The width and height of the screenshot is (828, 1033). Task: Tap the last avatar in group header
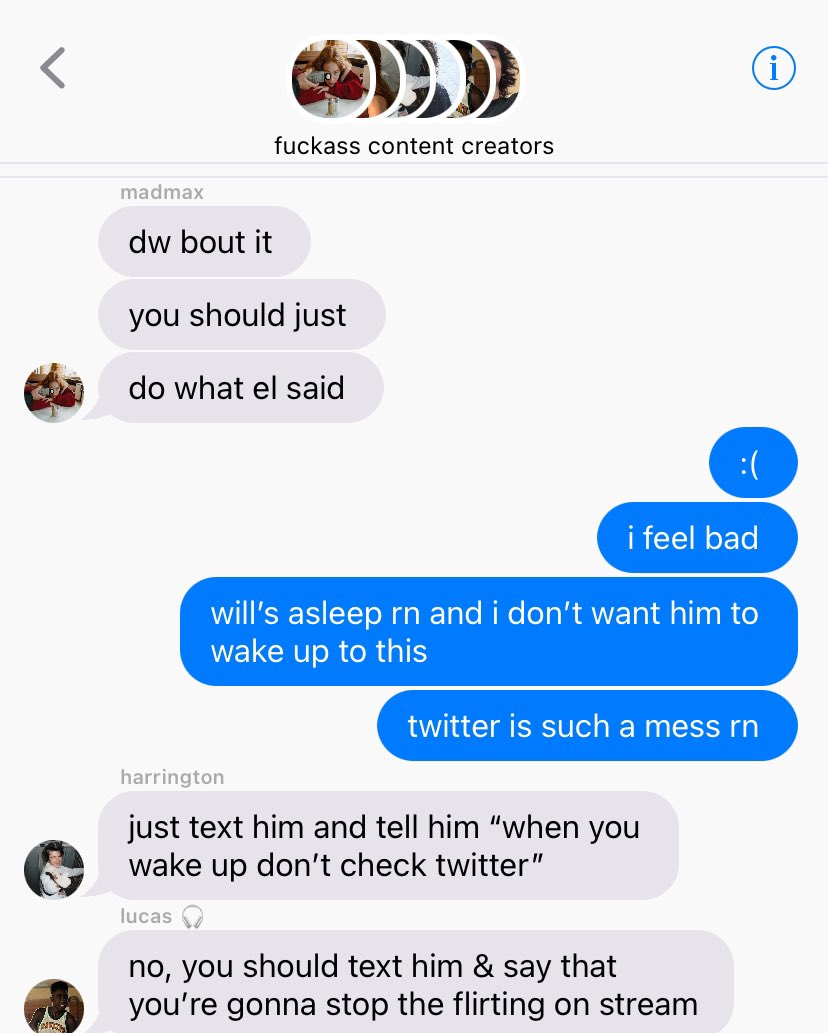tap(497, 79)
